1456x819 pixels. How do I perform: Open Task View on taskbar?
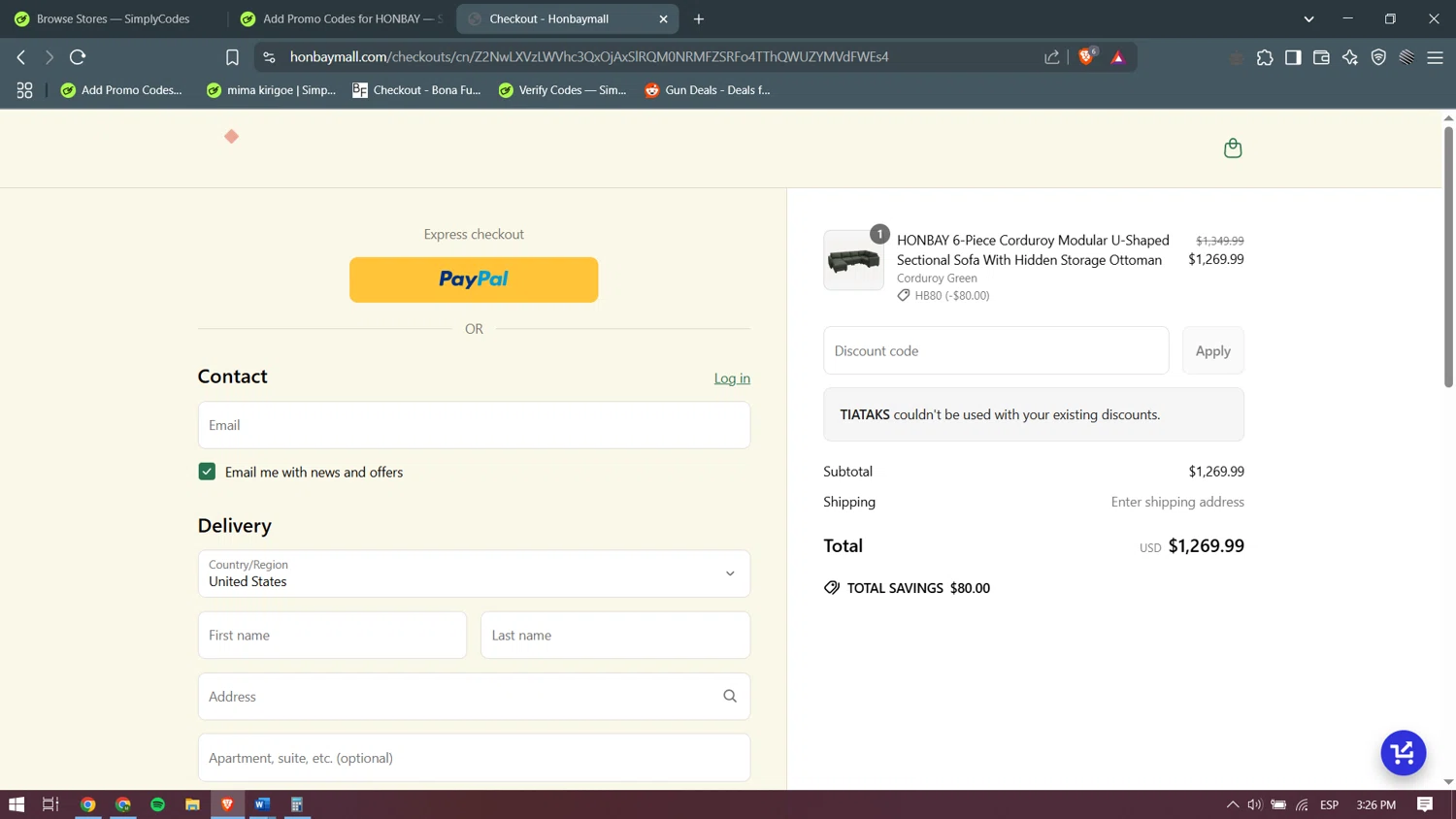(x=50, y=804)
